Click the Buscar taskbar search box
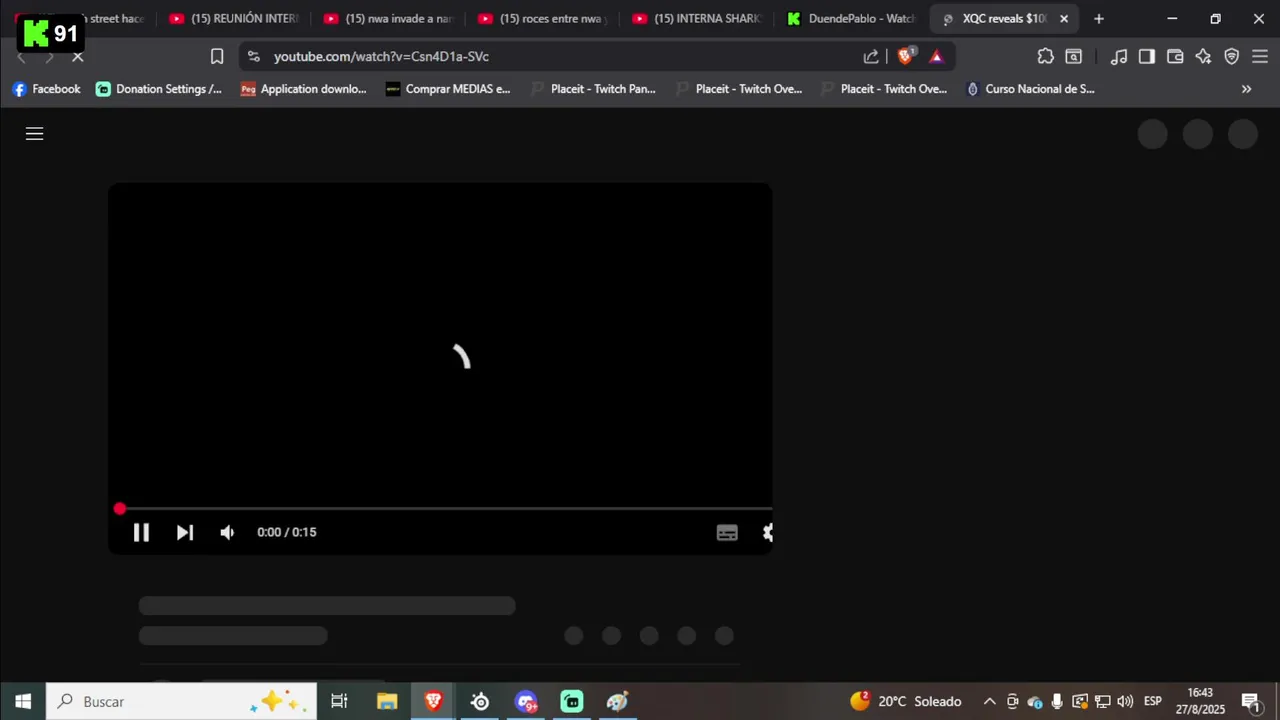 tap(182, 702)
